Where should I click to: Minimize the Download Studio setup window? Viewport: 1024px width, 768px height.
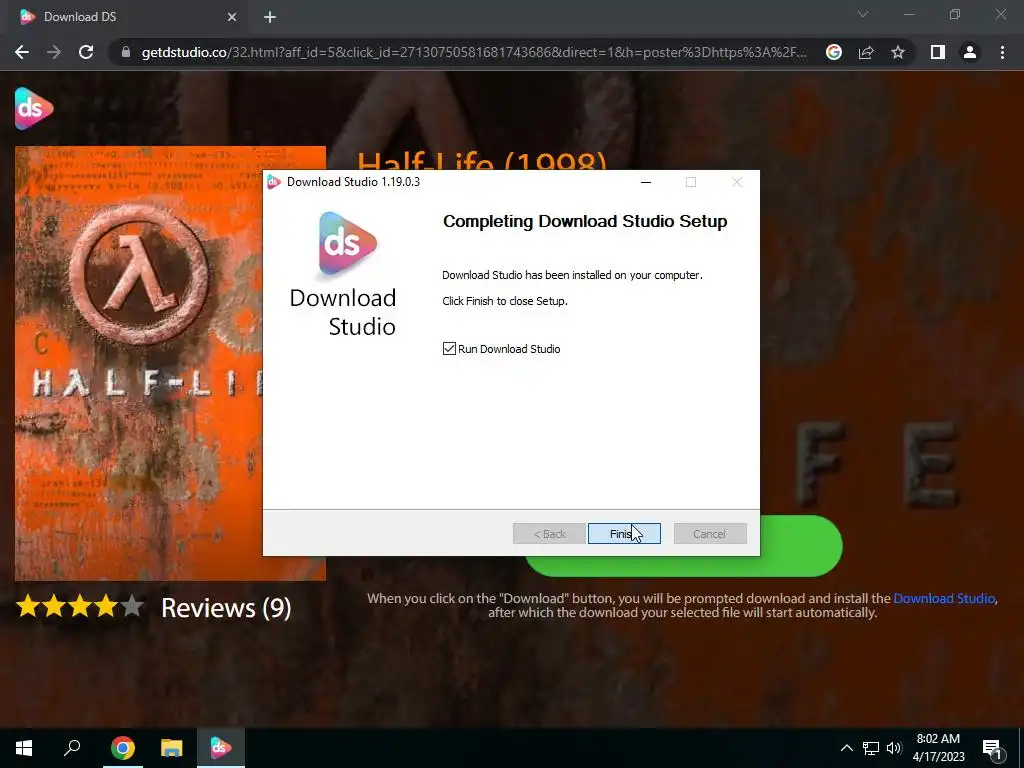coord(646,182)
